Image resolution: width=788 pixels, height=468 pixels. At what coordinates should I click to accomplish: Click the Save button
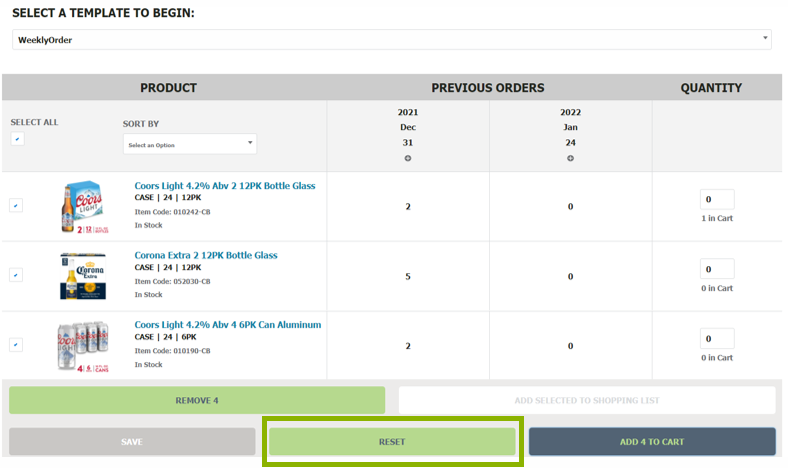tap(132, 441)
